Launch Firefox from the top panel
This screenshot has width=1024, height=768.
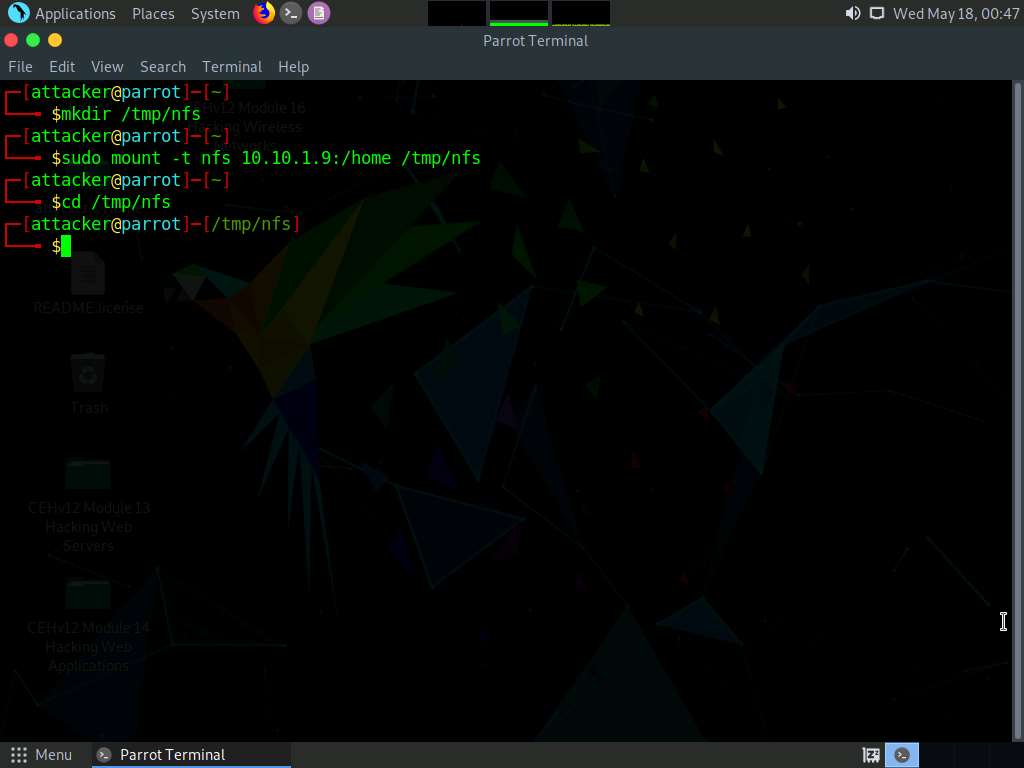pyautogui.click(x=264, y=13)
